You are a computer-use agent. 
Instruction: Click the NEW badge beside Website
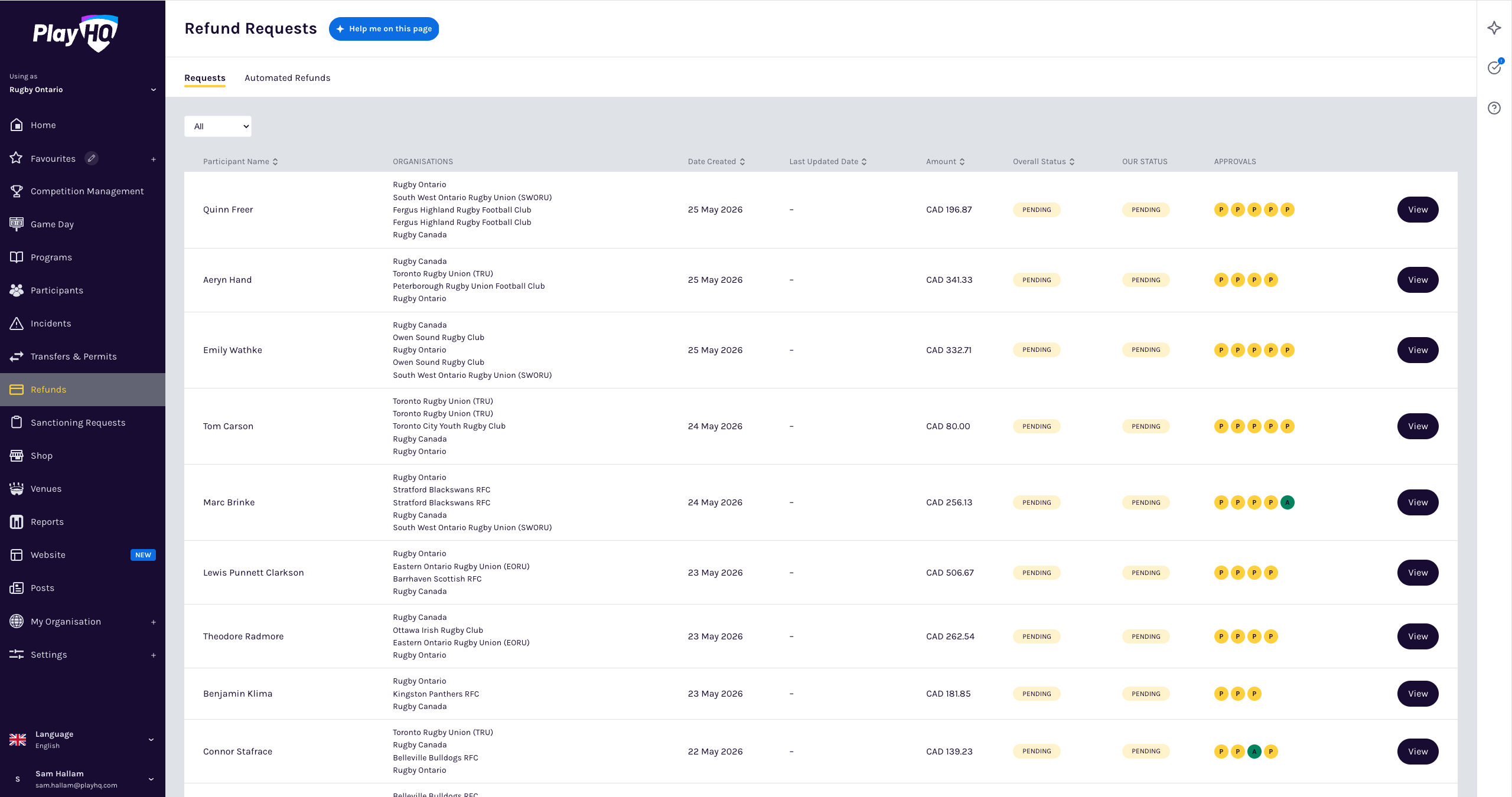pyautogui.click(x=143, y=555)
